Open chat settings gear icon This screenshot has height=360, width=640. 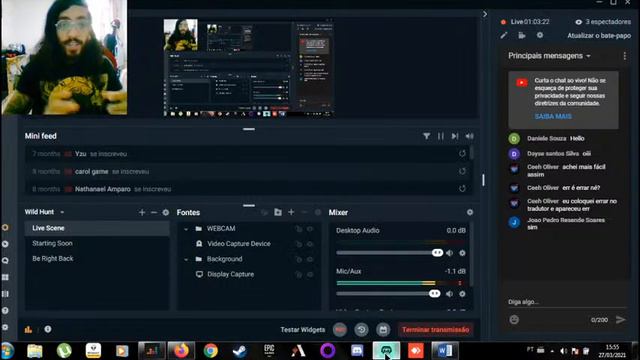(540, 36)
